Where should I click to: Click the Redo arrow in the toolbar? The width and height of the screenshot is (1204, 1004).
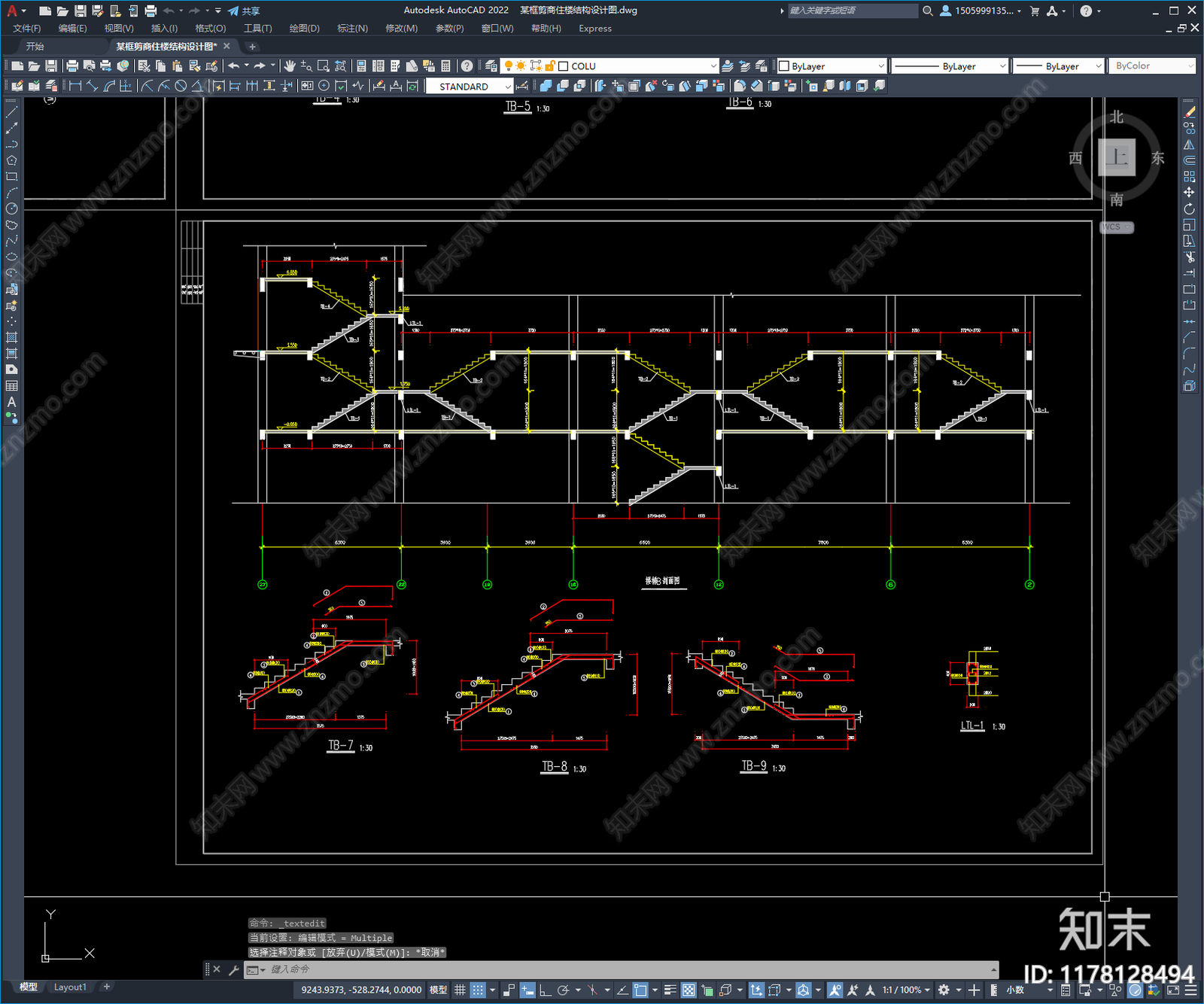coord(260,66)
